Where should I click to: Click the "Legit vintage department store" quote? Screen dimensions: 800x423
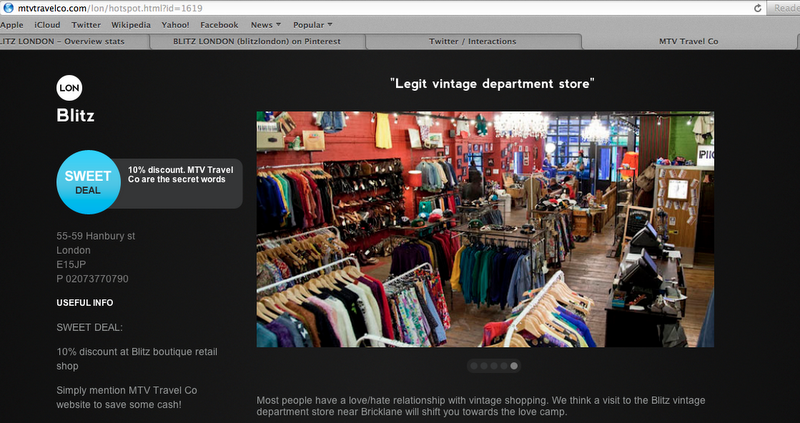492,84
